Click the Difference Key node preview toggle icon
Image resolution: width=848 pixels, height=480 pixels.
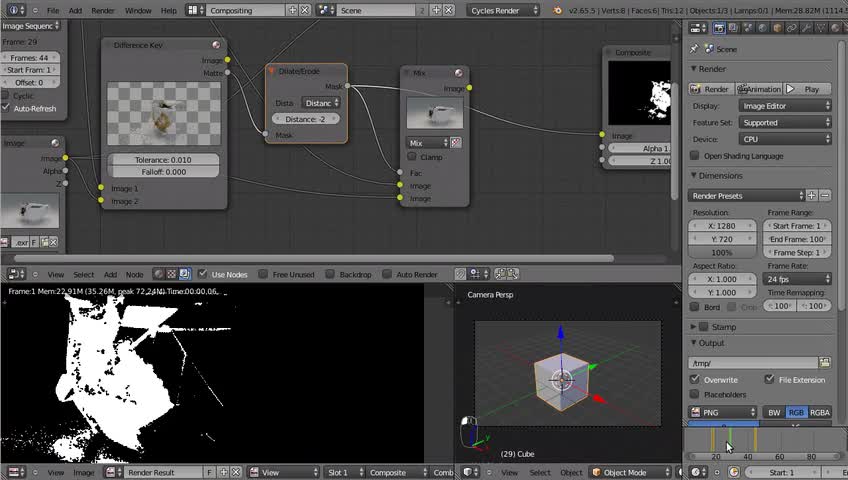(215, 45)
